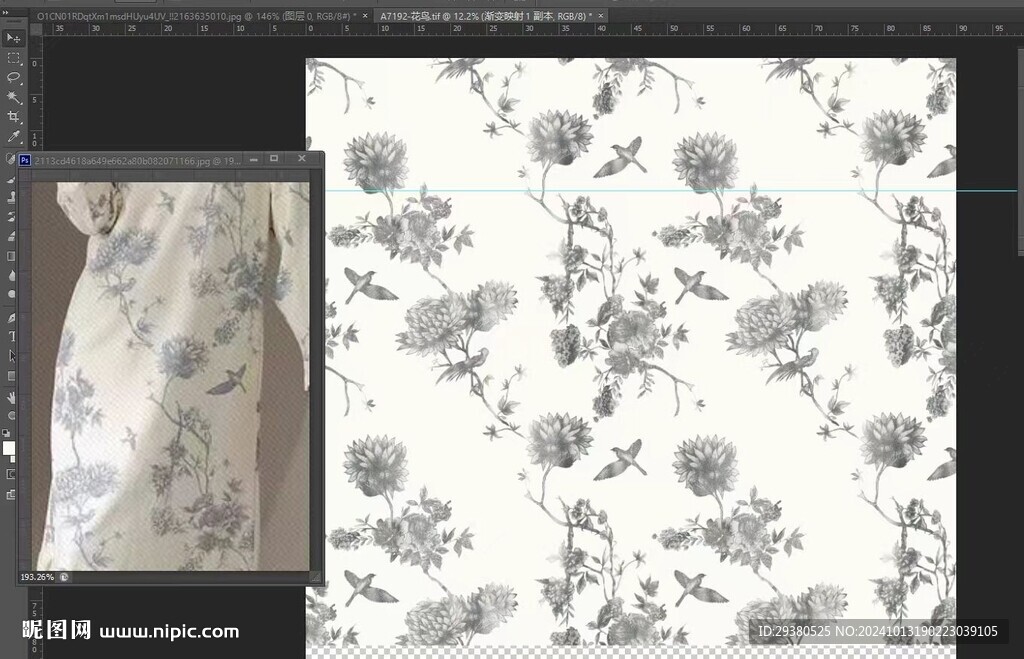This screenshot has width=1024, height=659.
Task: Select the Eraser tool
Action: [x=10, y=236]
